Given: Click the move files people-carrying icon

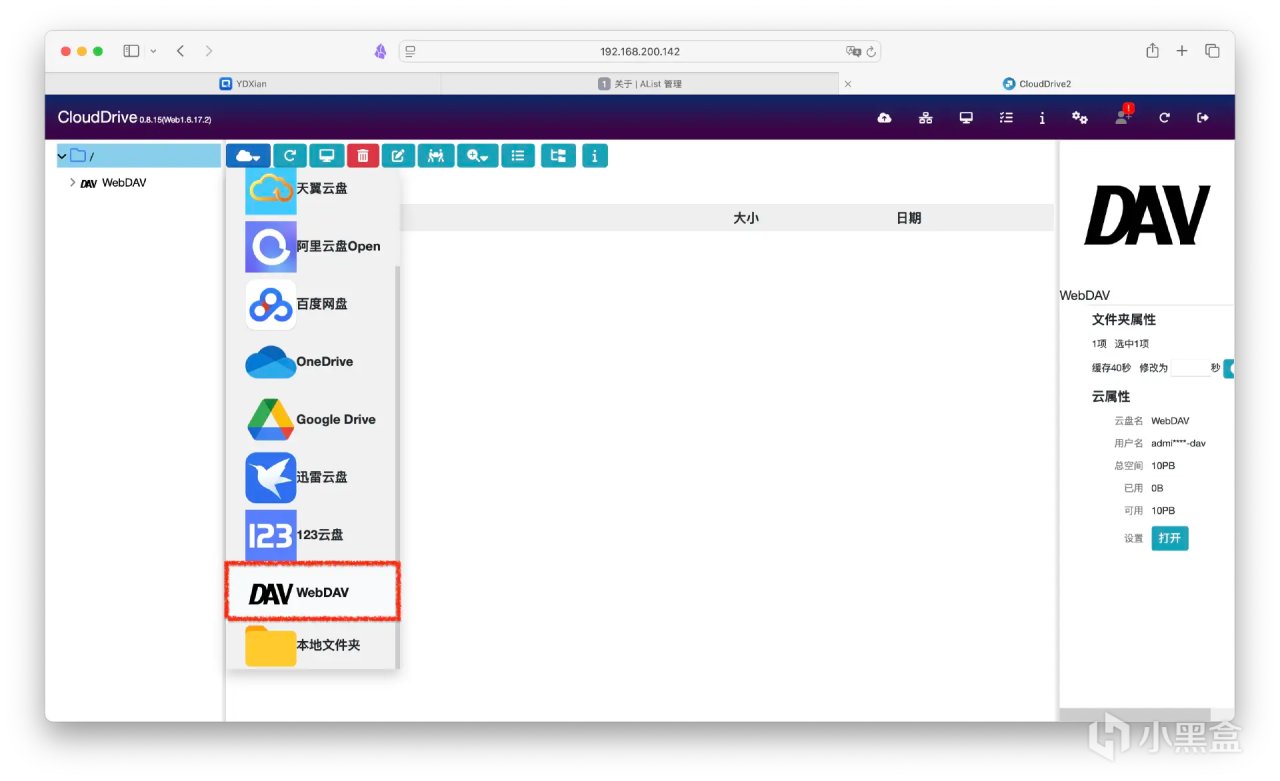Looking at the screenshot, I should click(436, 155).
